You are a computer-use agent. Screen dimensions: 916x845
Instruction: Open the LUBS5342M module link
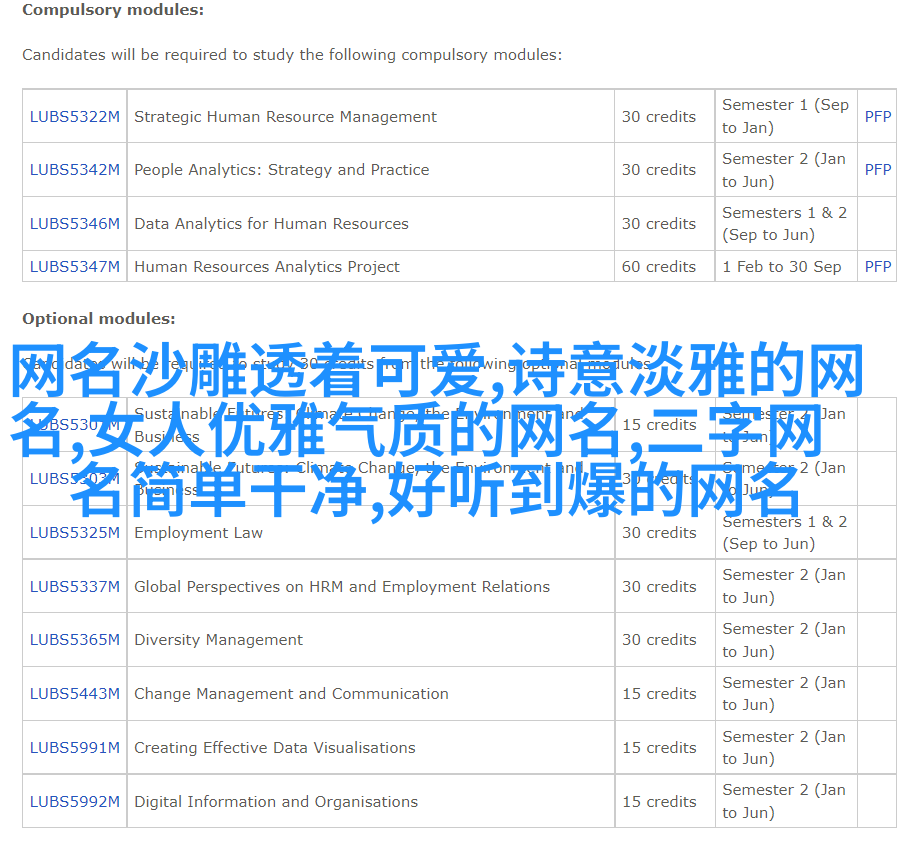point(75,170)
